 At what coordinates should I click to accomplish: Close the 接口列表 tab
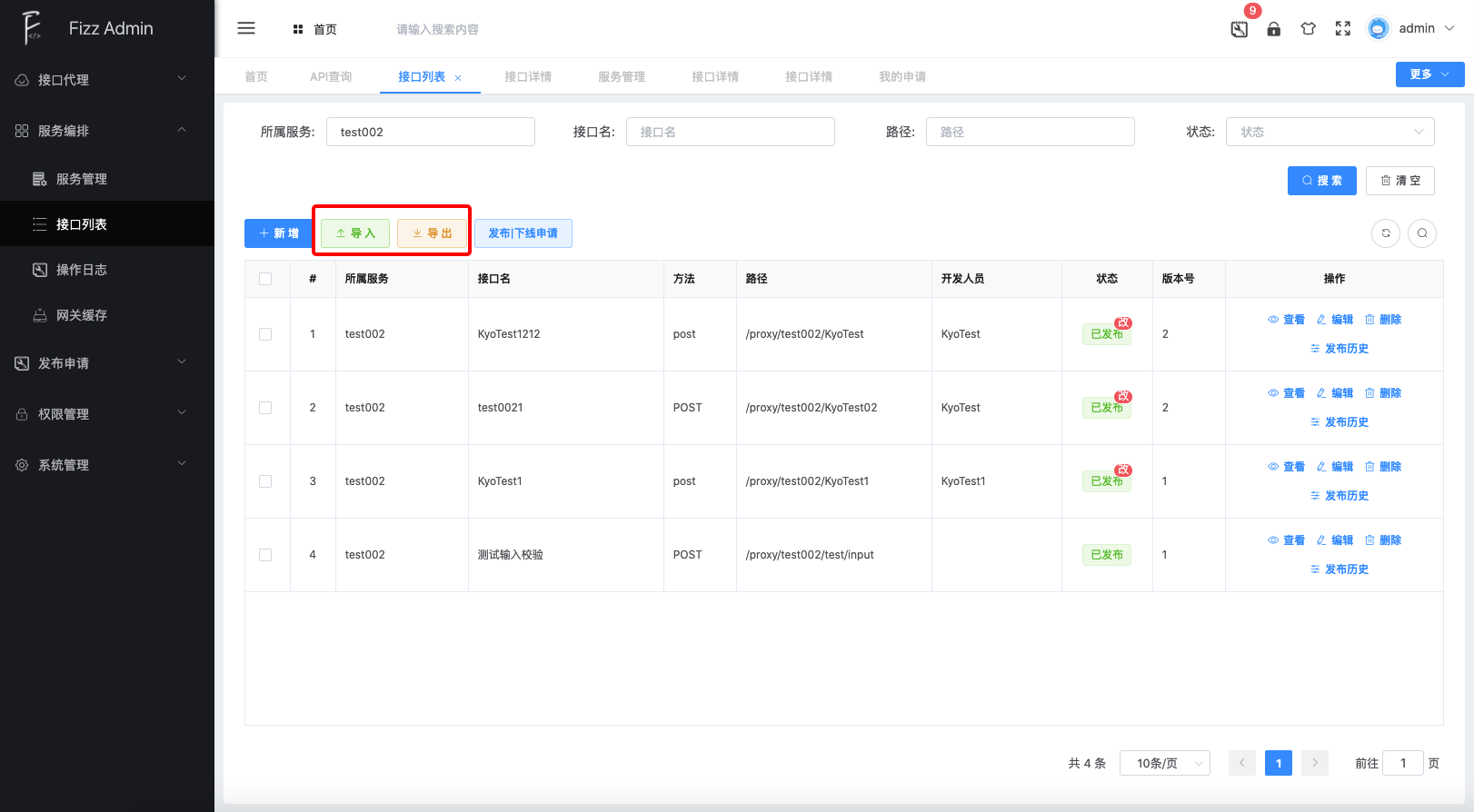pyautogui.click(x=458, y=78)
